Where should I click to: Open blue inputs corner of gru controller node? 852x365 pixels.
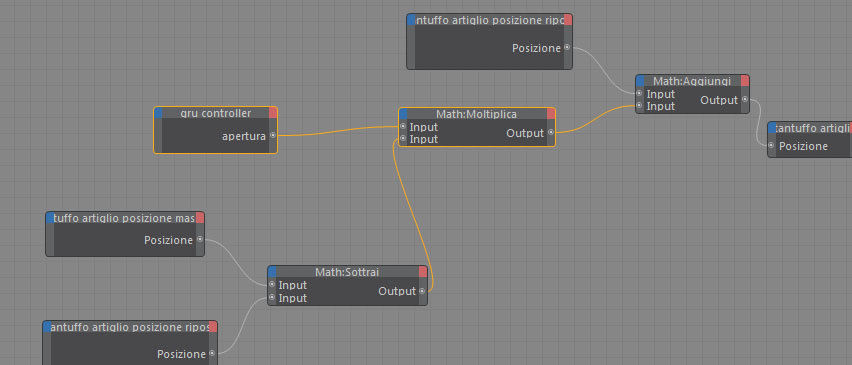(x=159, y=113)
